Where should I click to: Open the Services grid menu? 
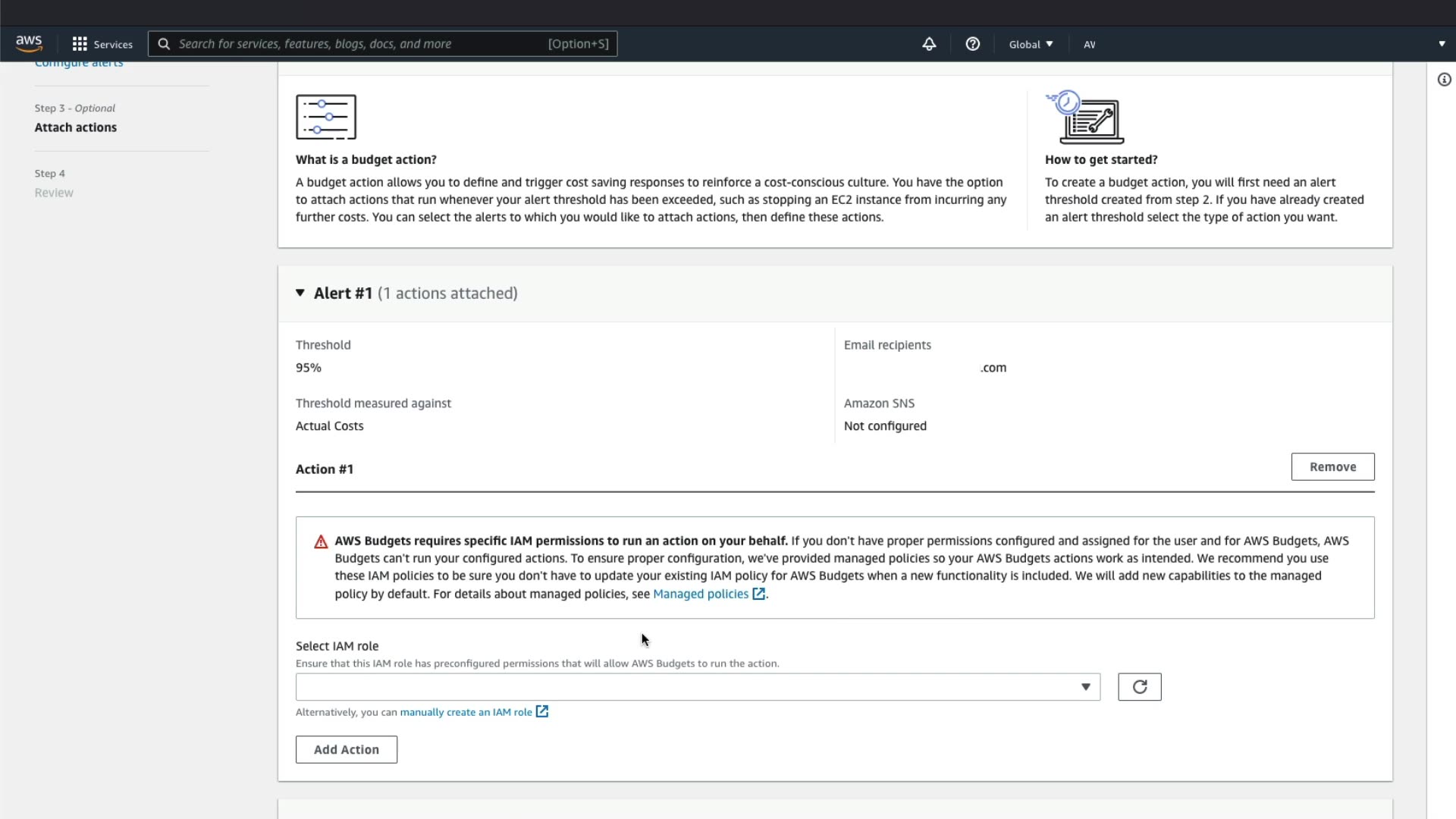coord(102,44)
